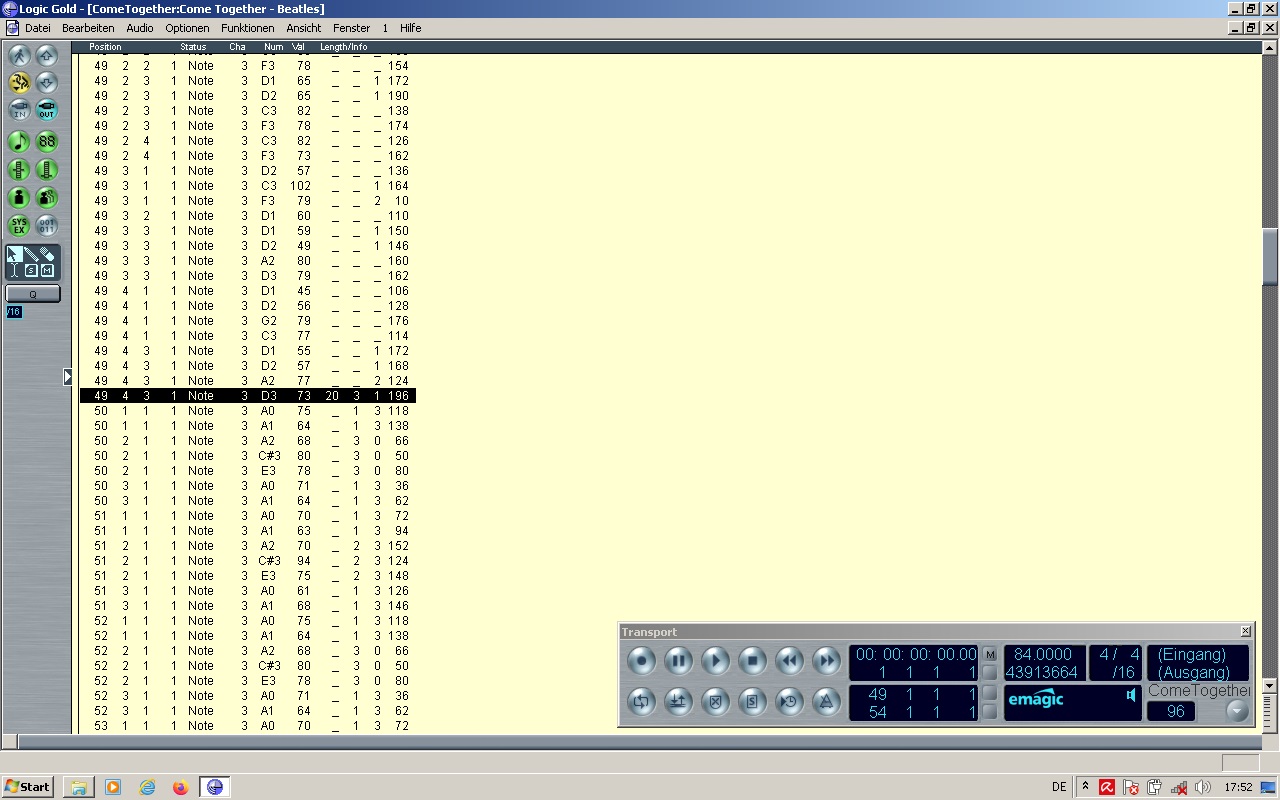The image size is (1280, 800).
Task: Open Internet Explorer from the taskbar
Action: point(147,787)
